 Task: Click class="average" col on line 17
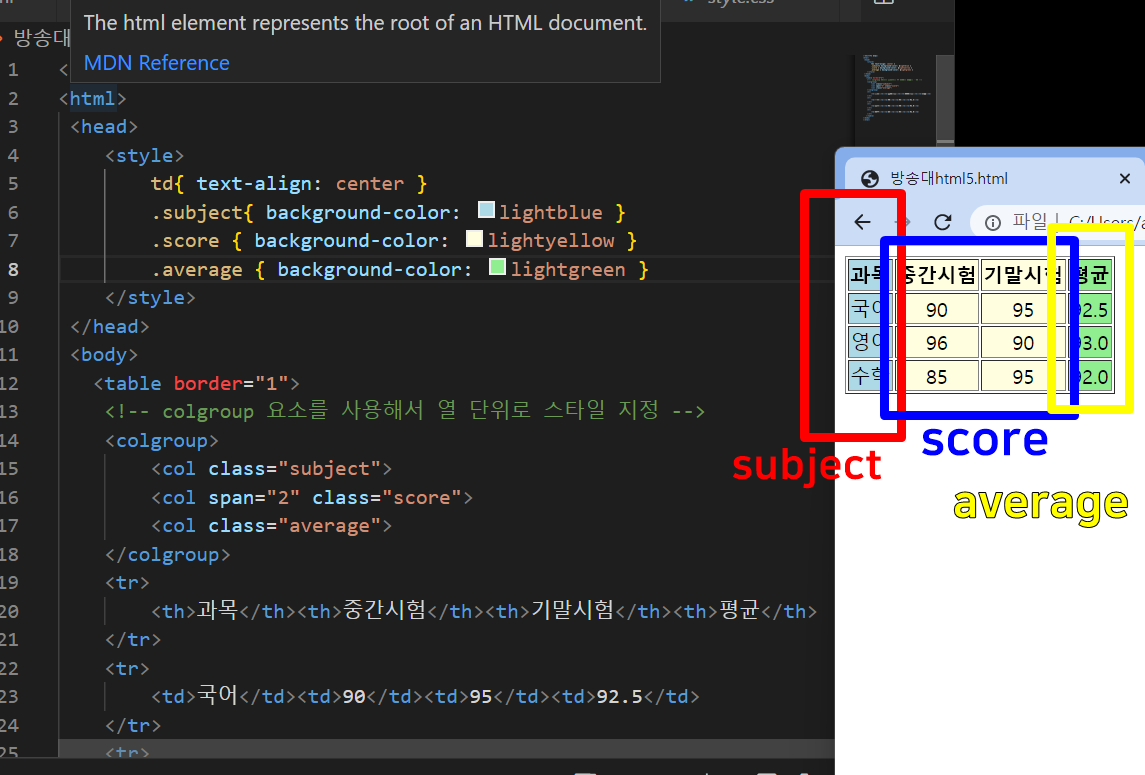pos(272,526)
